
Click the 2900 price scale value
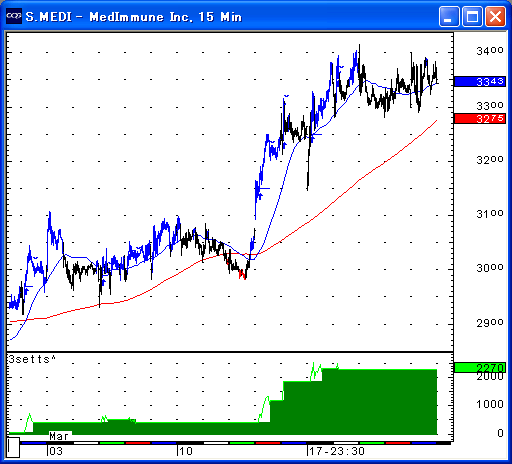490,323
